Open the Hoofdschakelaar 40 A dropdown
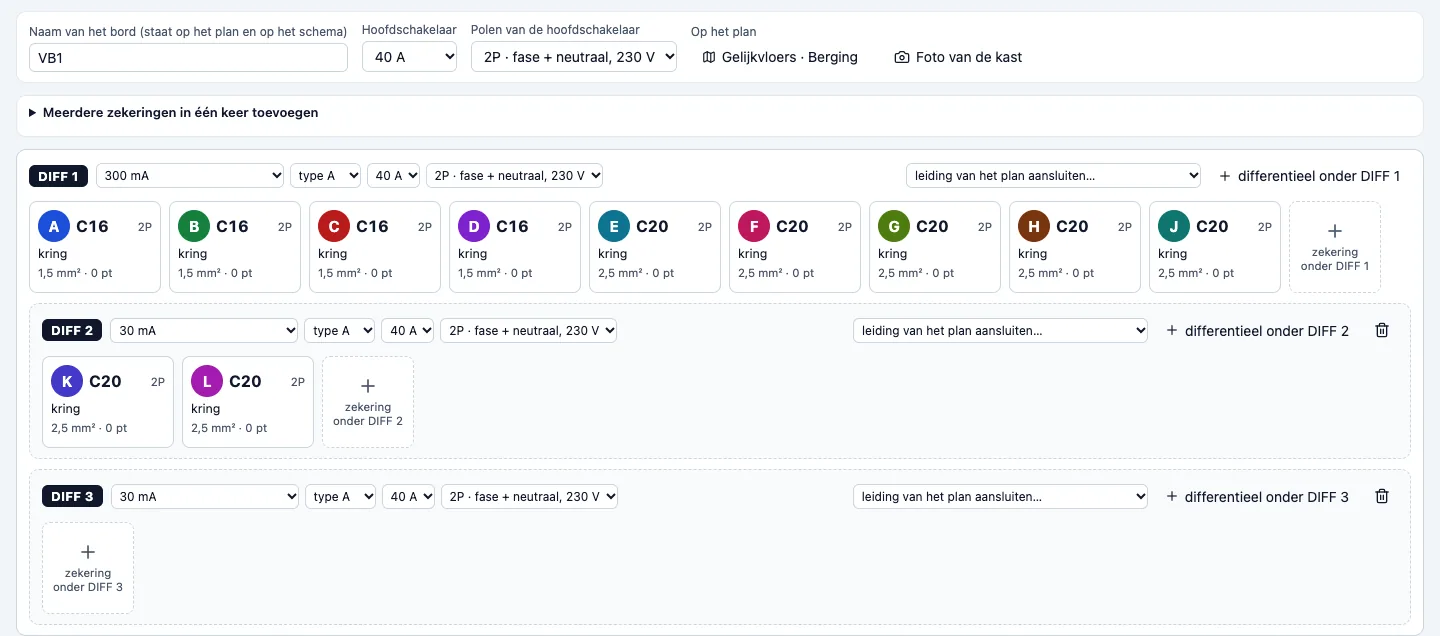 [x=409, y=57]
